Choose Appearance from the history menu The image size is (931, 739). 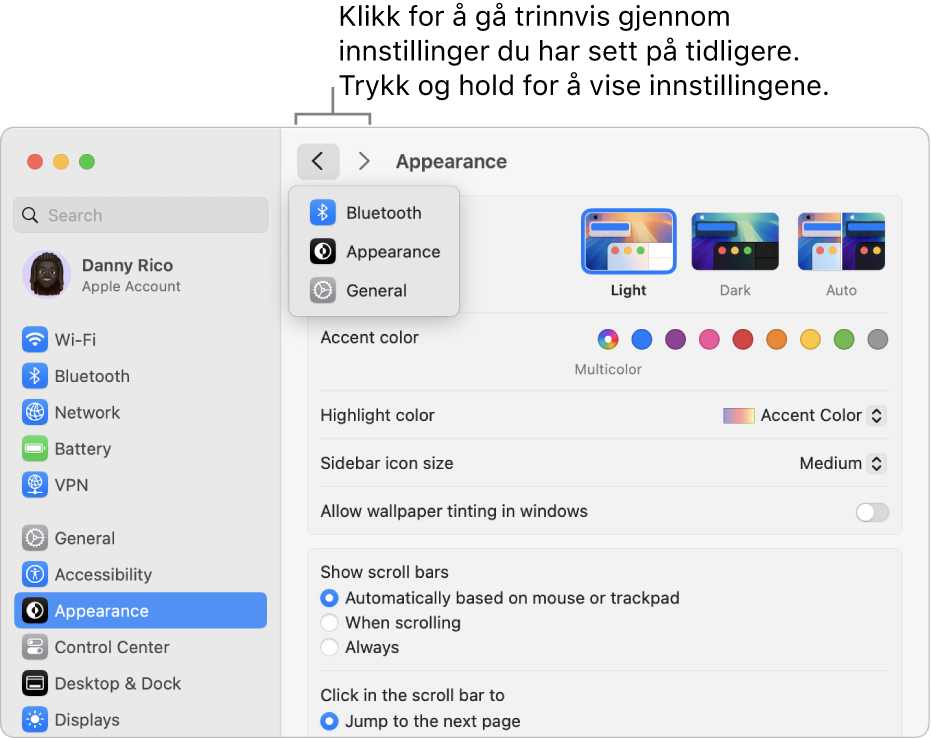(x=374, y=252)
